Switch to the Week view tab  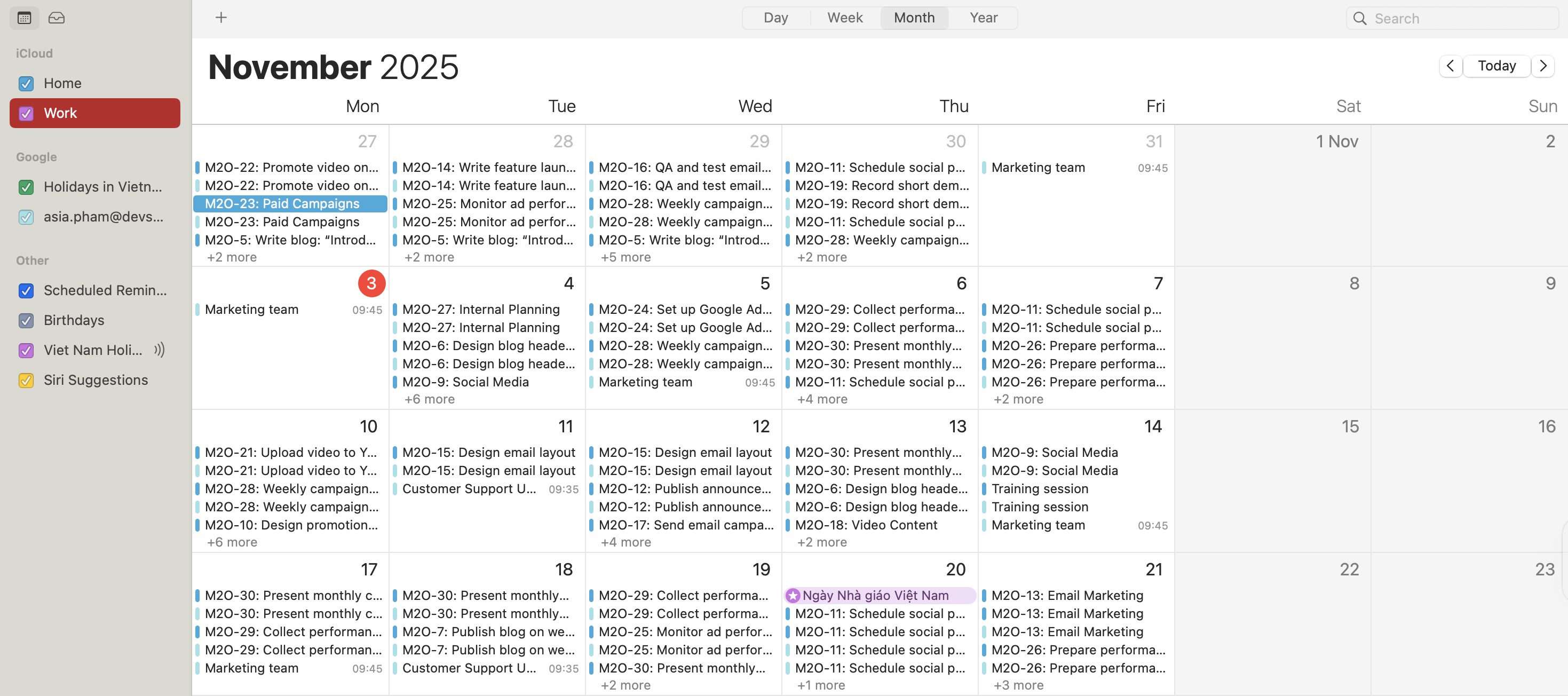845,18
